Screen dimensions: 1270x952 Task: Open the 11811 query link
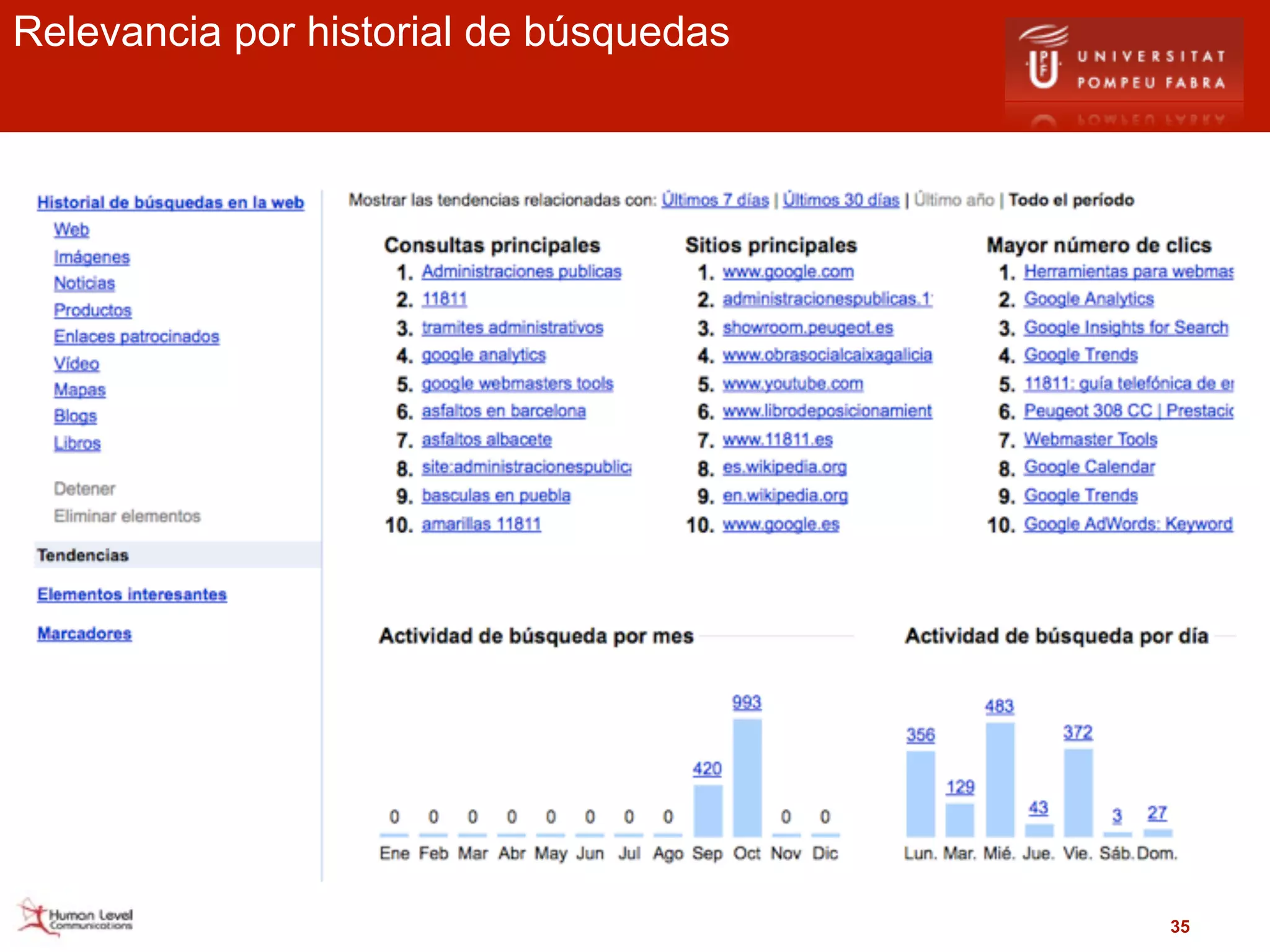(x=444, y=299)
